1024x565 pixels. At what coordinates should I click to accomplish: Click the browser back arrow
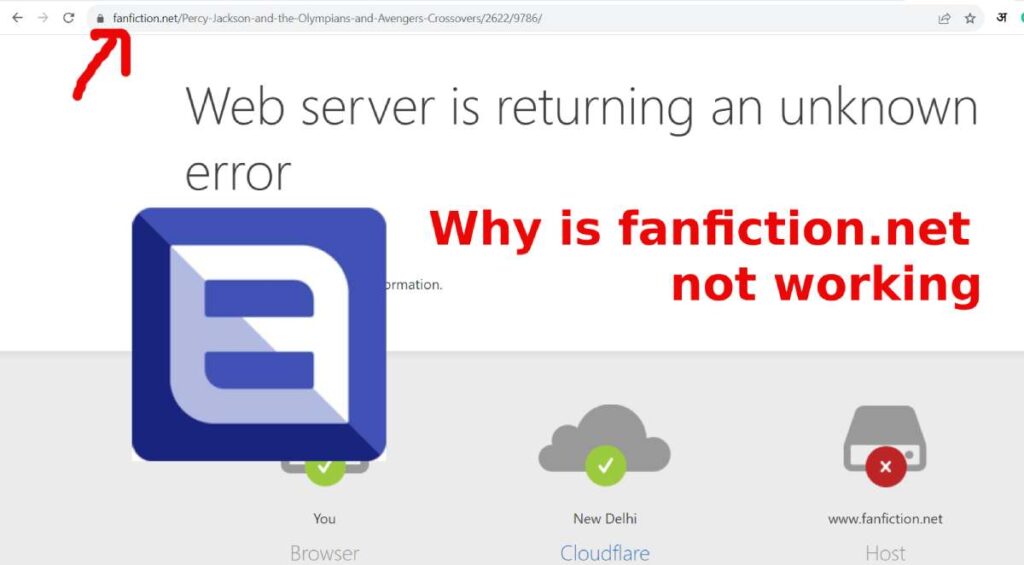(x=18, y=18)
